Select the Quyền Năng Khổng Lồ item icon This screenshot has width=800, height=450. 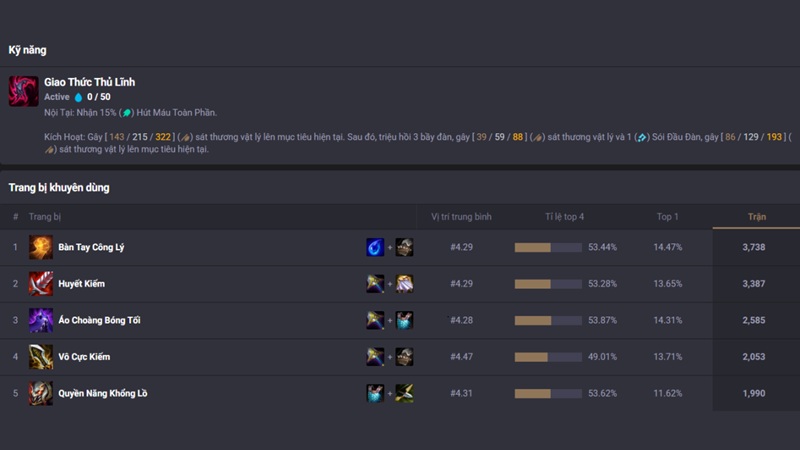click(x=41, y=393)
